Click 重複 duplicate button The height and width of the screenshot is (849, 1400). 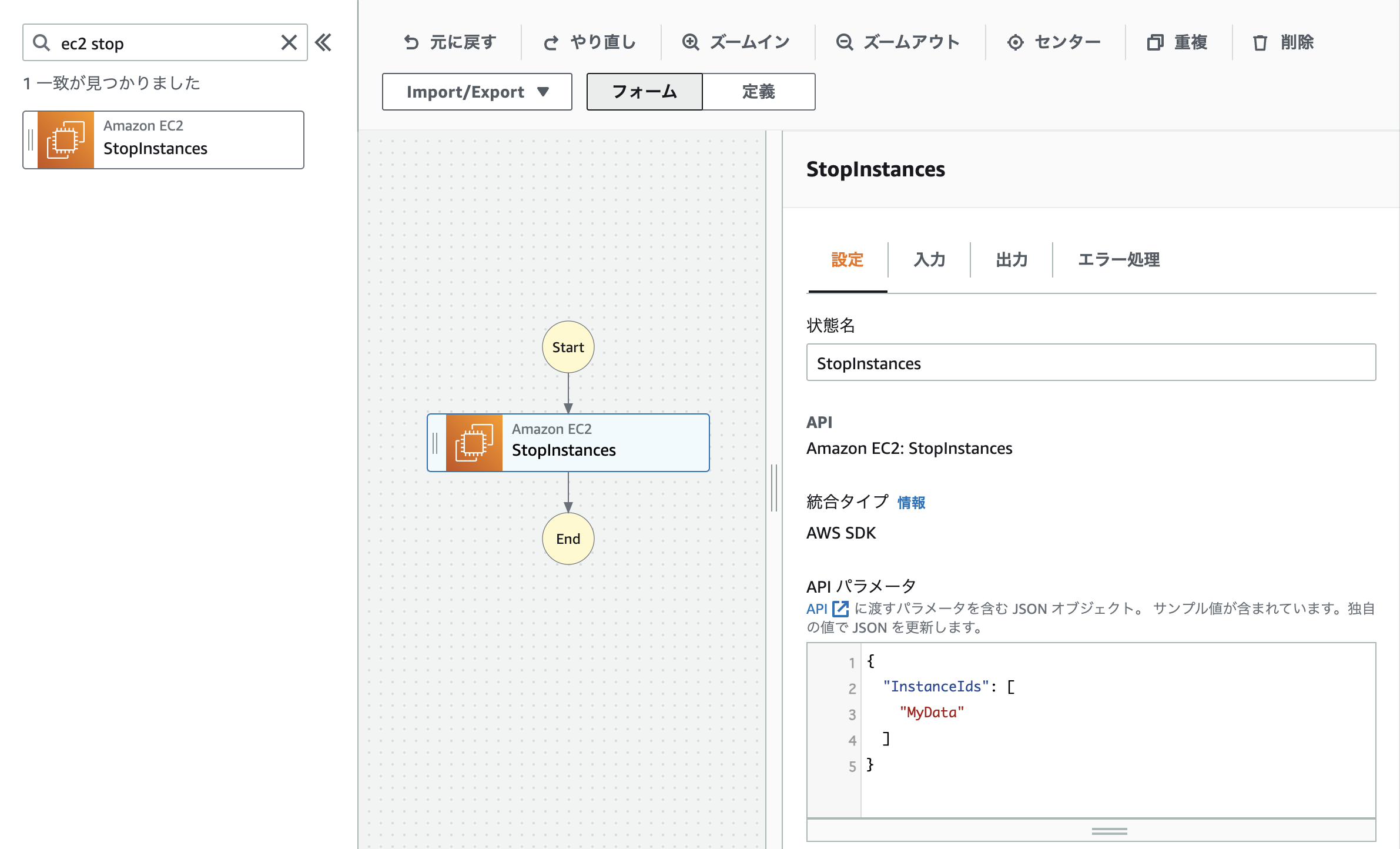click(1177, 42)
